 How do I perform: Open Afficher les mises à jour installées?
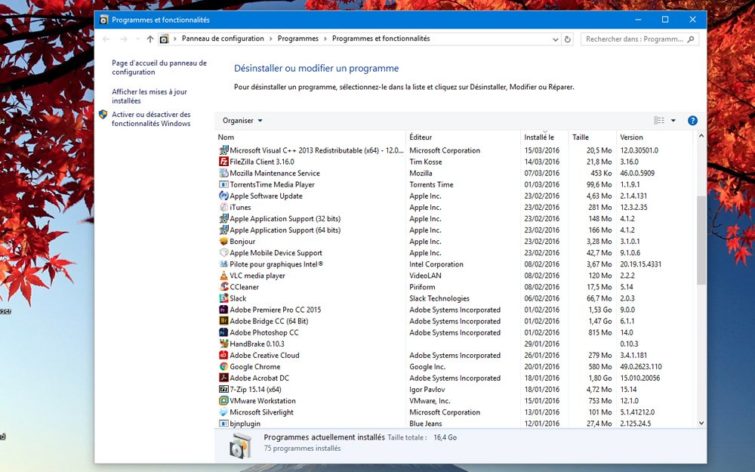[149, 96]
